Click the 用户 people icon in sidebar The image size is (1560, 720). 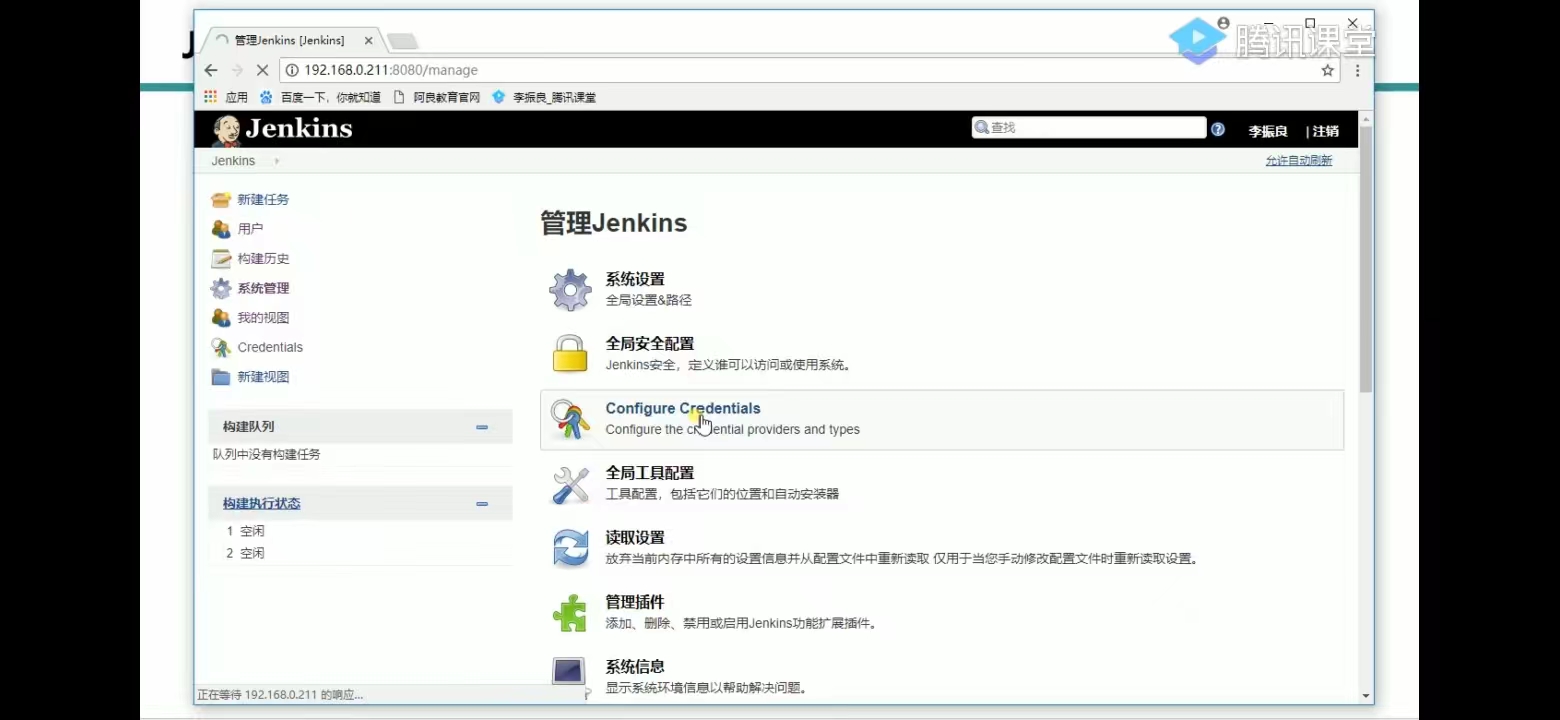pos(221,229)
